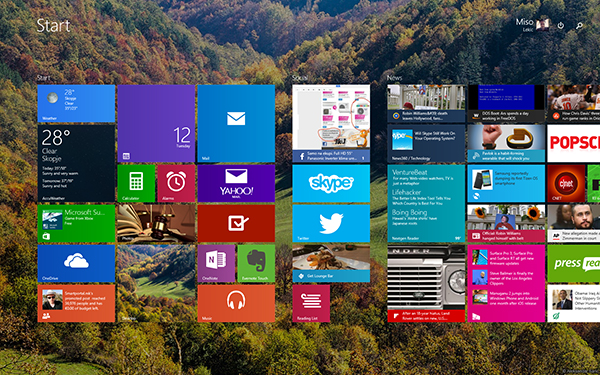This screenshot has width=600, height=375.
Task: Open the Miso user account picture
Action: 543,25
